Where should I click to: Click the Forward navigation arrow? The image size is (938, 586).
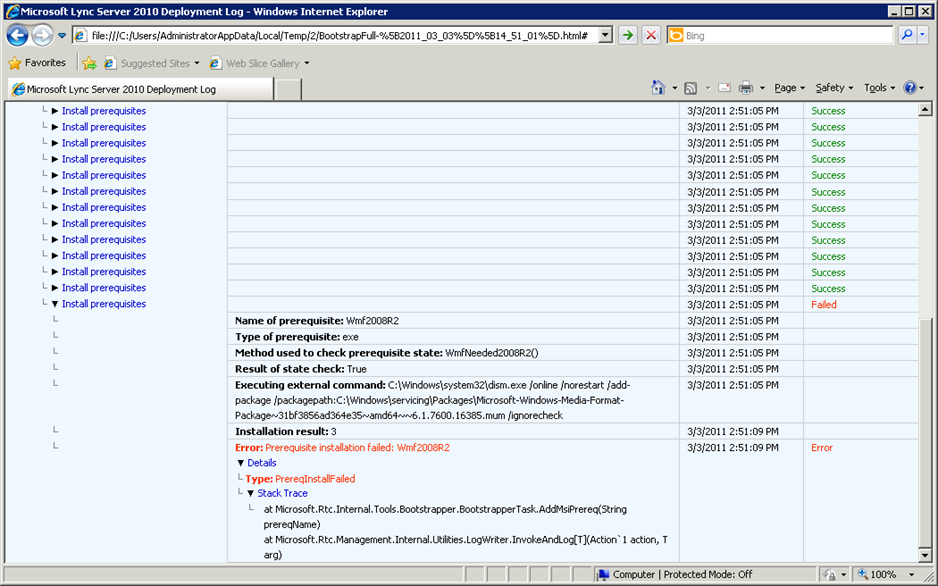(x=42, y=35)
